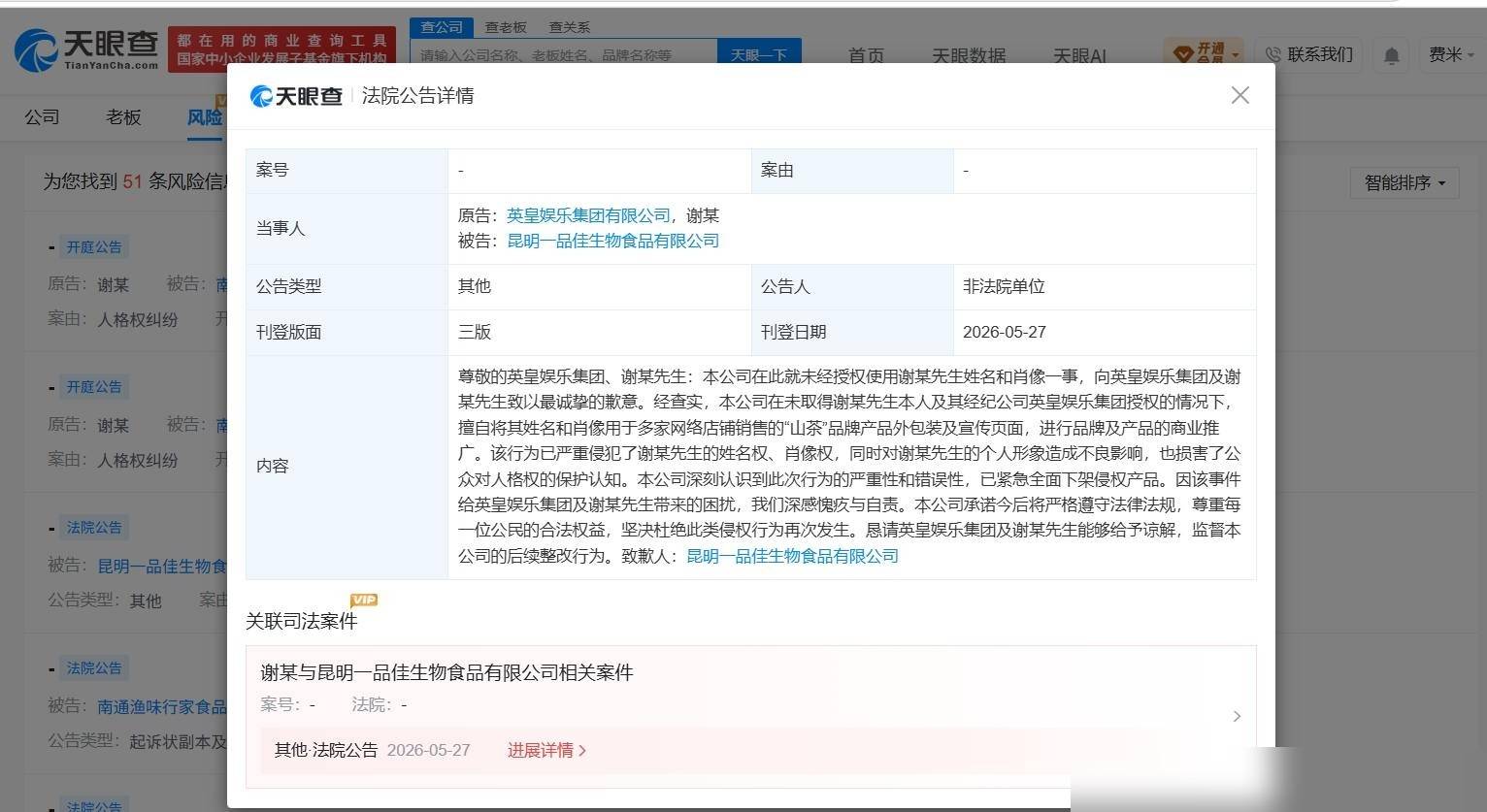Click the VIP badge next to 关联司法案件
Viewport: 1487px width, 812px height.
[x=364, y=601]
